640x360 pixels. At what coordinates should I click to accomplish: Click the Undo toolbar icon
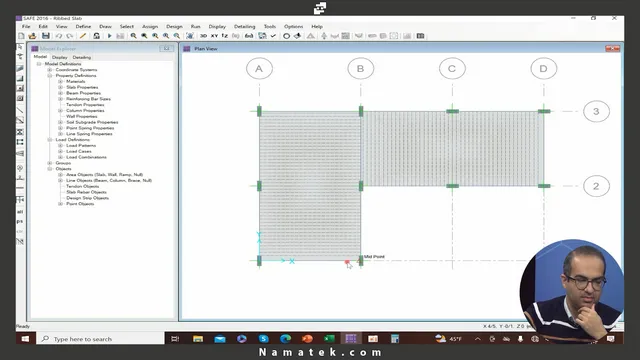pos(59,36)
